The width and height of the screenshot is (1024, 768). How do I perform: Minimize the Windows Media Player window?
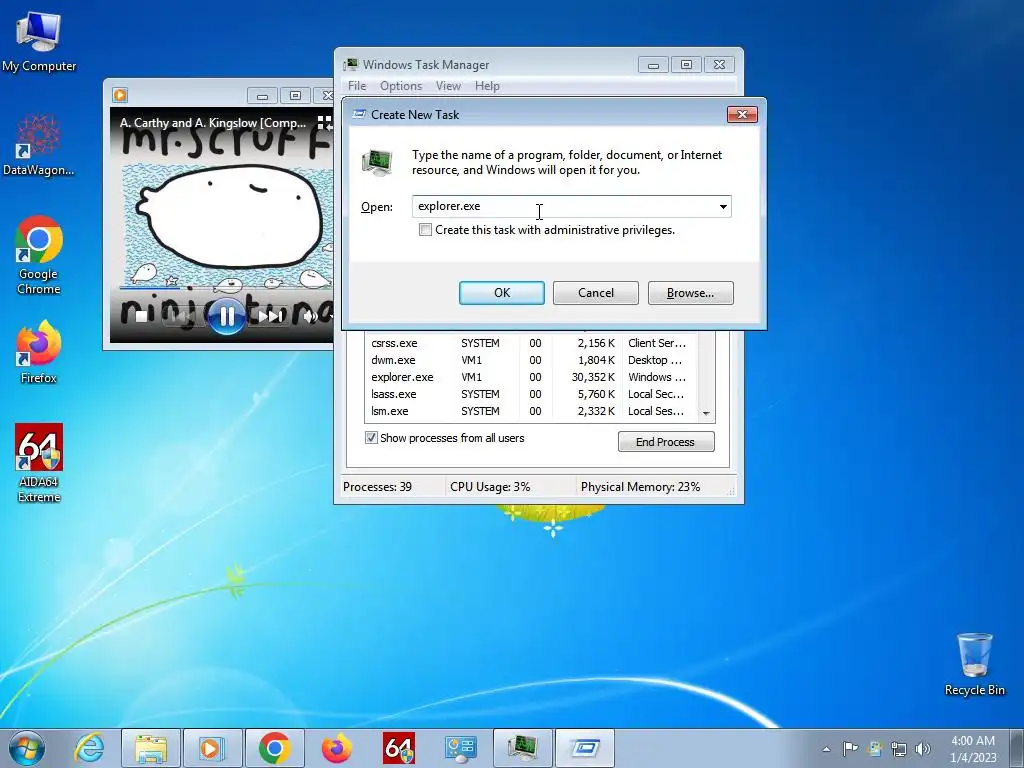(263, 95)
